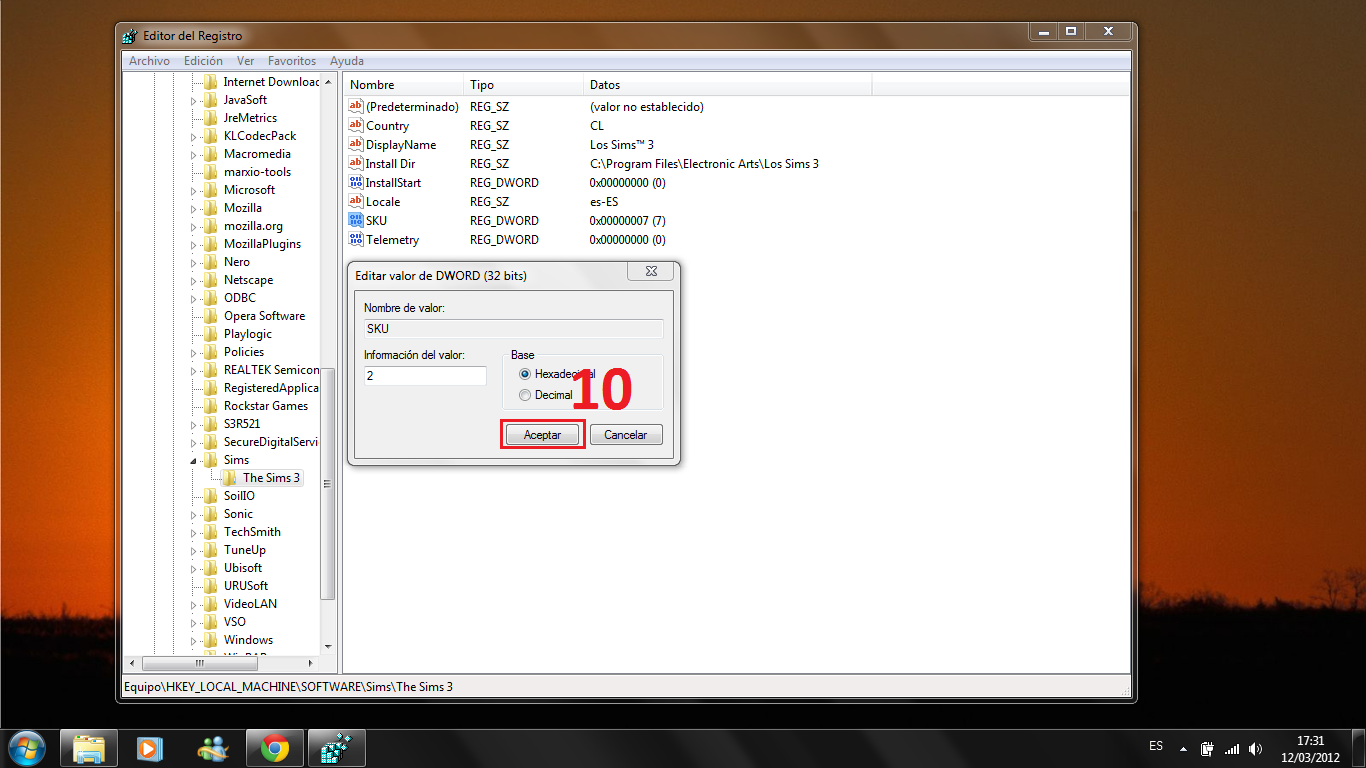Select the Hexadecimal base option

pyautogui.click(x=525, y=374)
